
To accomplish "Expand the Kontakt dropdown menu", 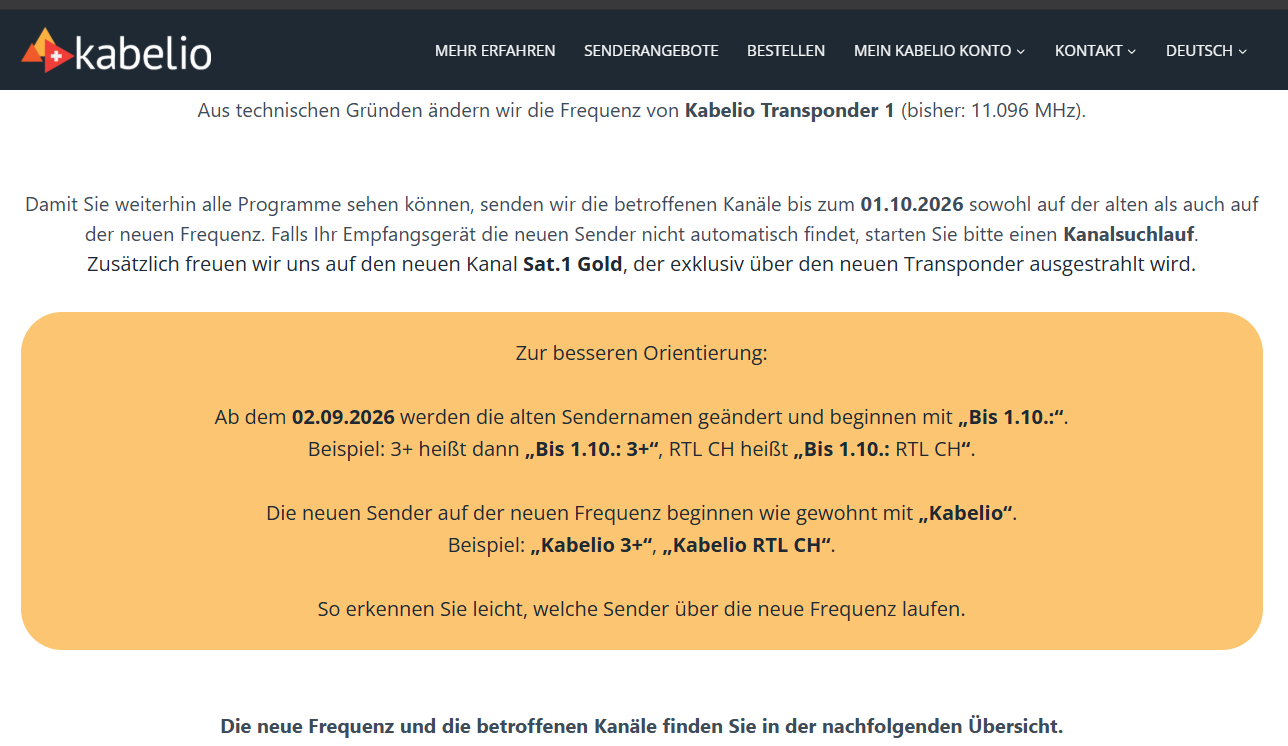I will (x=1096, y=50).
